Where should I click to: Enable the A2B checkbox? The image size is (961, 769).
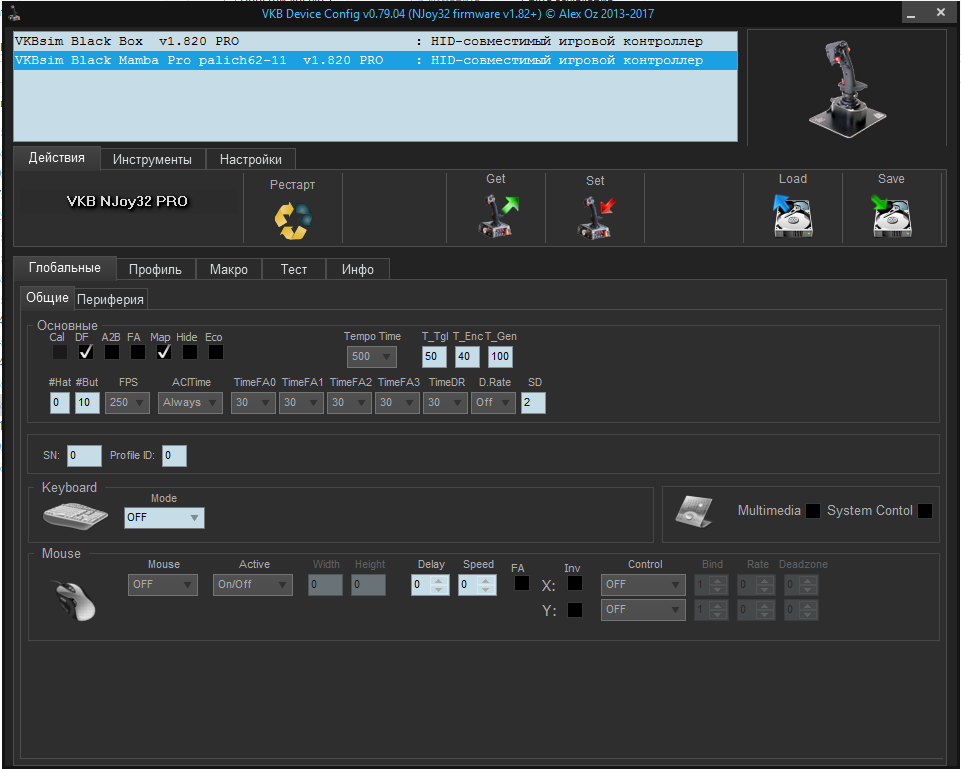[112, 352]
